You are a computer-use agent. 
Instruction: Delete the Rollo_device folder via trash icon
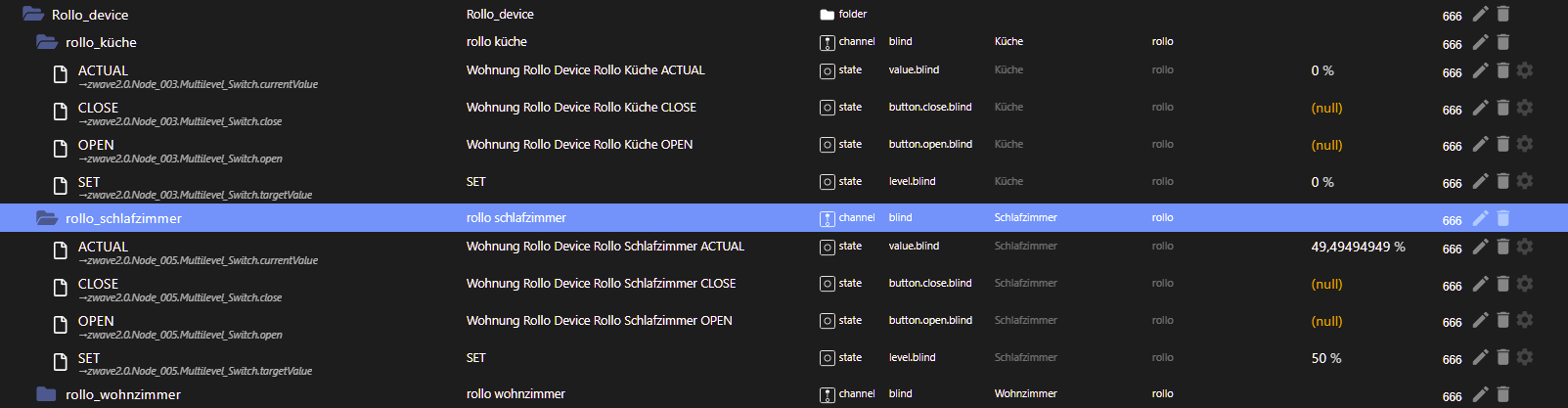(1502, 14)
